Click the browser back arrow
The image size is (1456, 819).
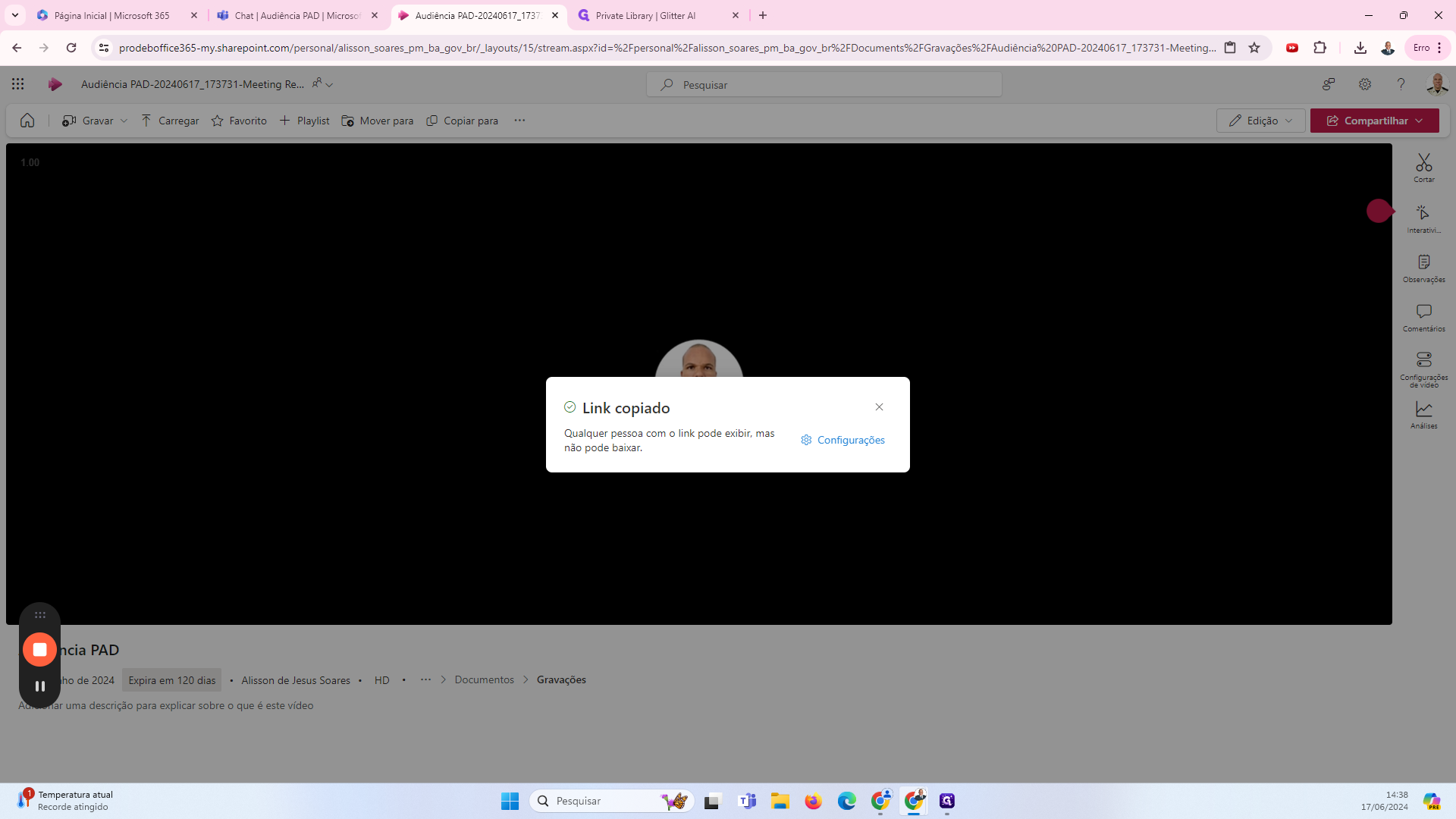(17, 48)
